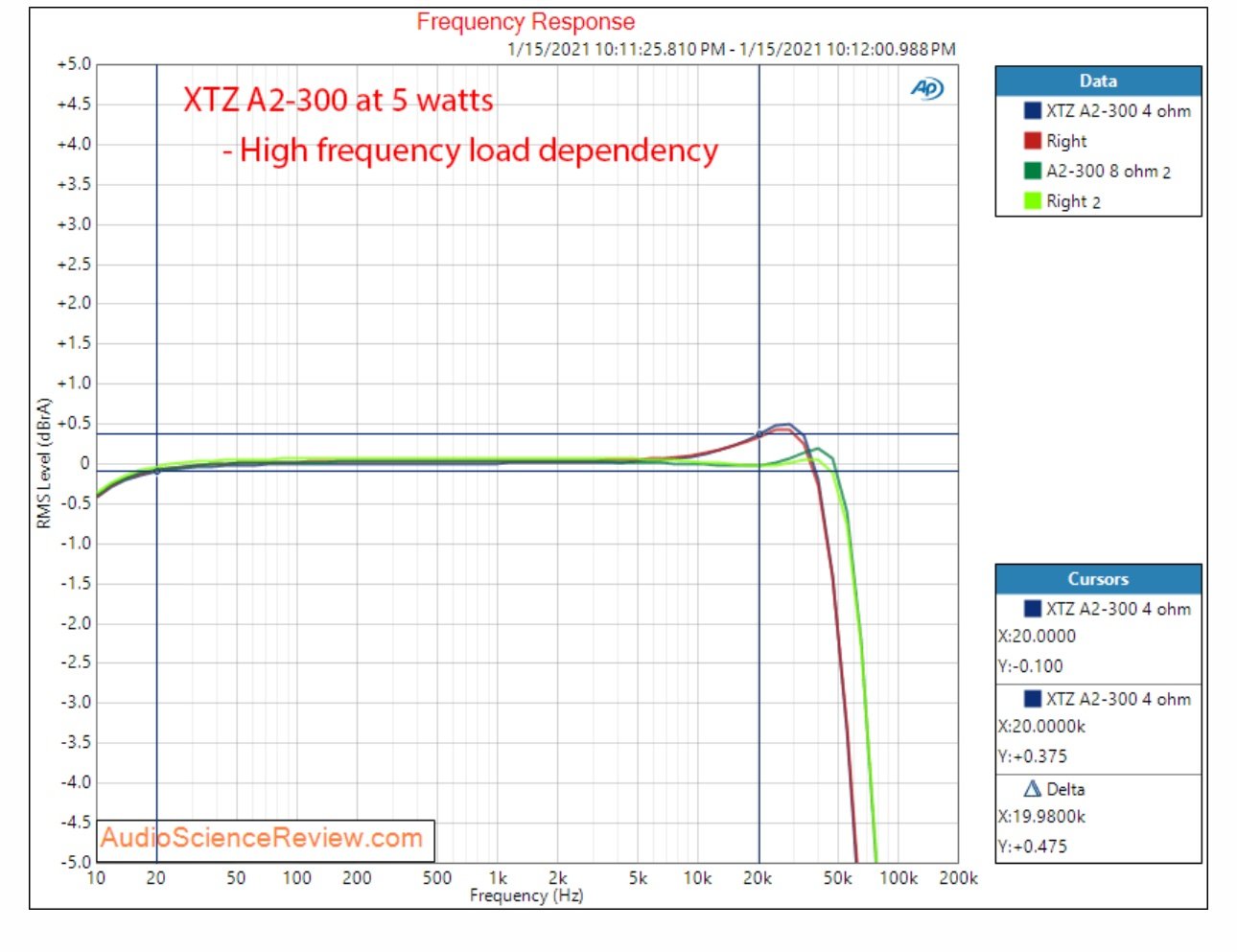
Task: Select 'Right 2' legend entry
Action: pyautogui.click(x=1073, y=200)
